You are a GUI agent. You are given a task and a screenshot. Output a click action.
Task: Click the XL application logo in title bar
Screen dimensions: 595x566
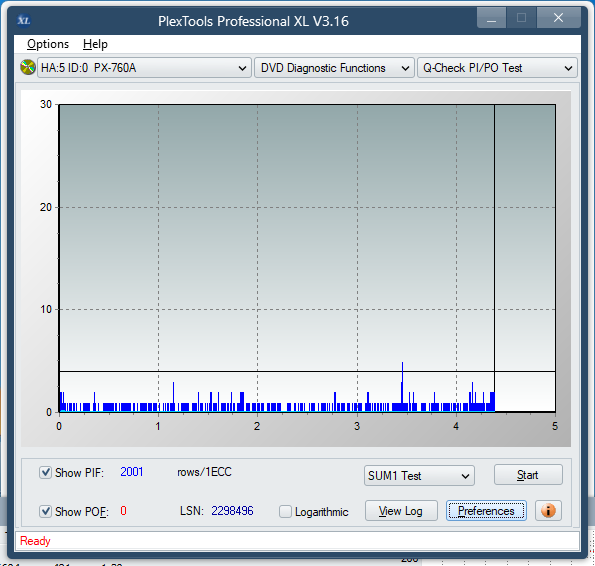coord(24,20)
